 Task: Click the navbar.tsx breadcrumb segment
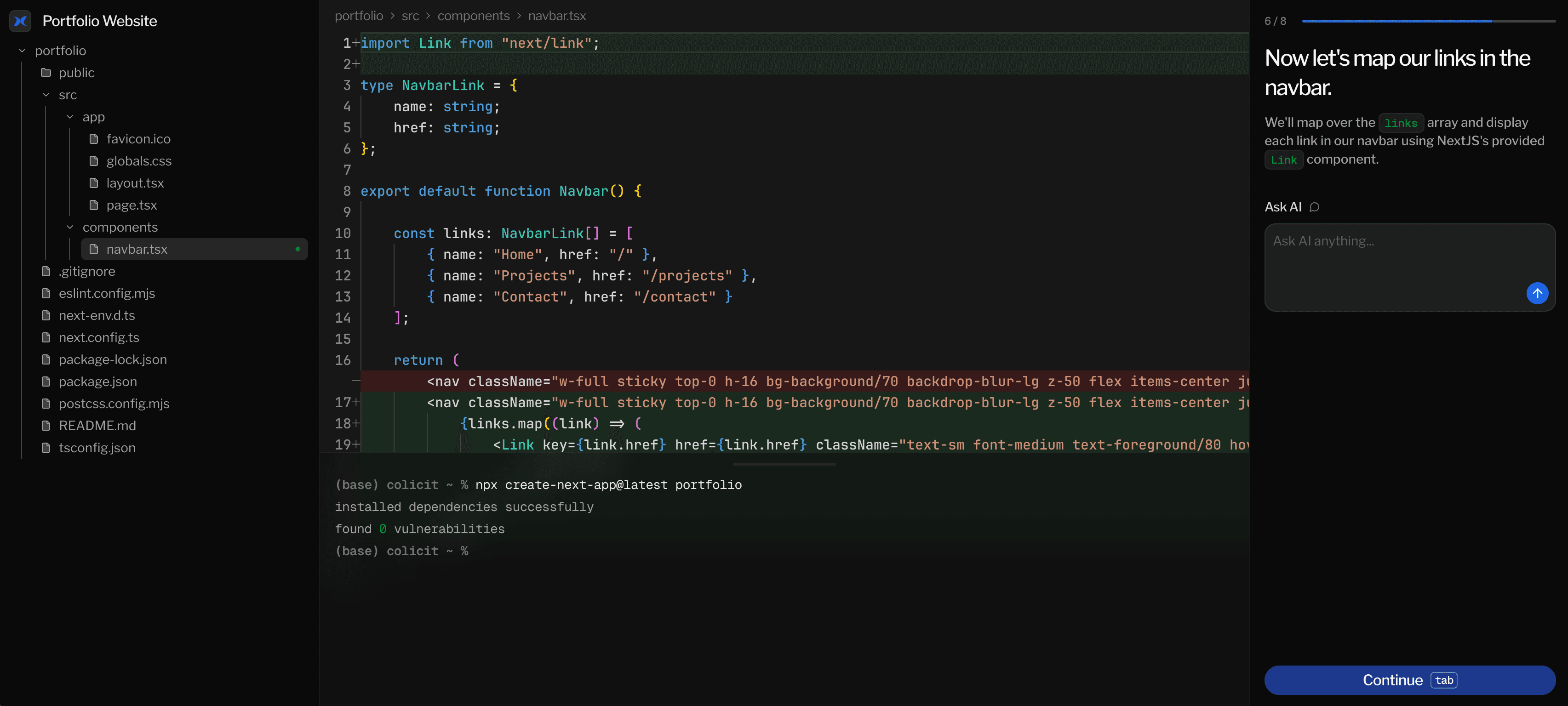pos(557,16)
